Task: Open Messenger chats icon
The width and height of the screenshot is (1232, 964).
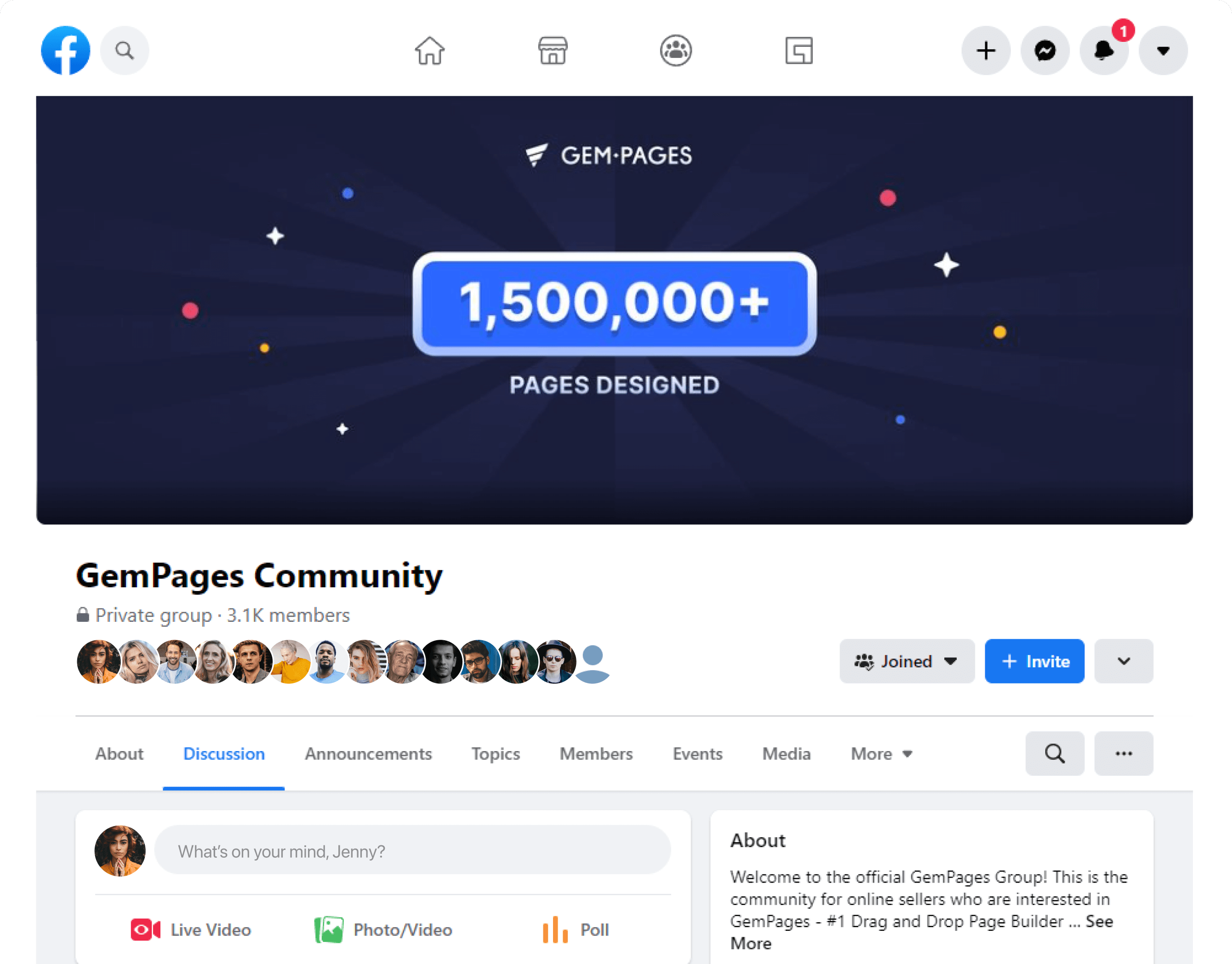Action: [x=1045, y=50]
